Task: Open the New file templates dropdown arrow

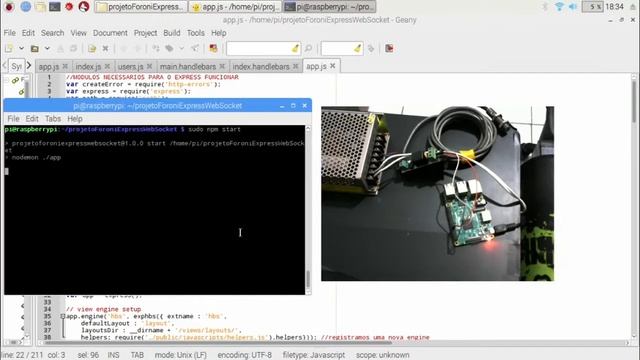Action: [21, 49]
